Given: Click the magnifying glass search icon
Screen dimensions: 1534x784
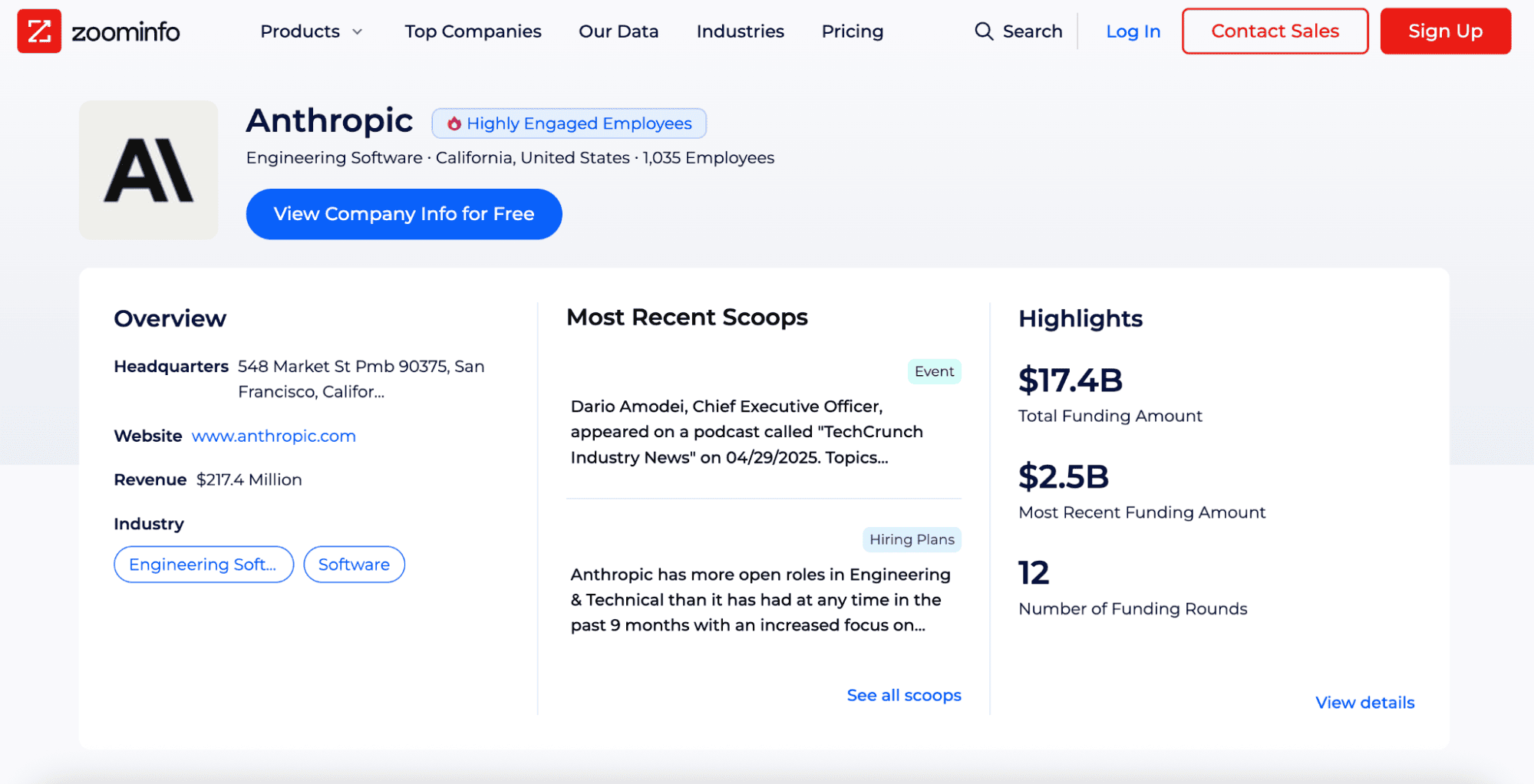Looking at the screenshot, I should (x=984, y=31).
